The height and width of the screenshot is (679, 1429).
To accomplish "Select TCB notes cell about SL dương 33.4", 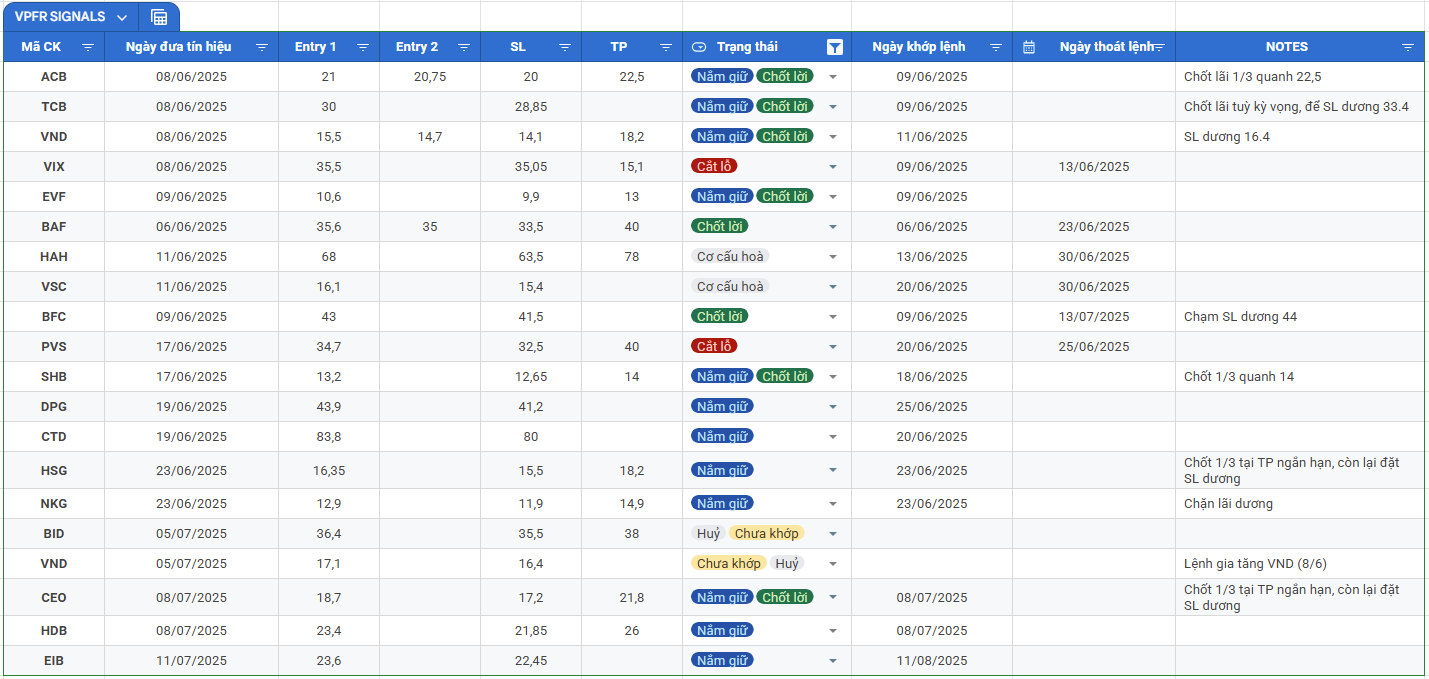I will point(1296,107).
